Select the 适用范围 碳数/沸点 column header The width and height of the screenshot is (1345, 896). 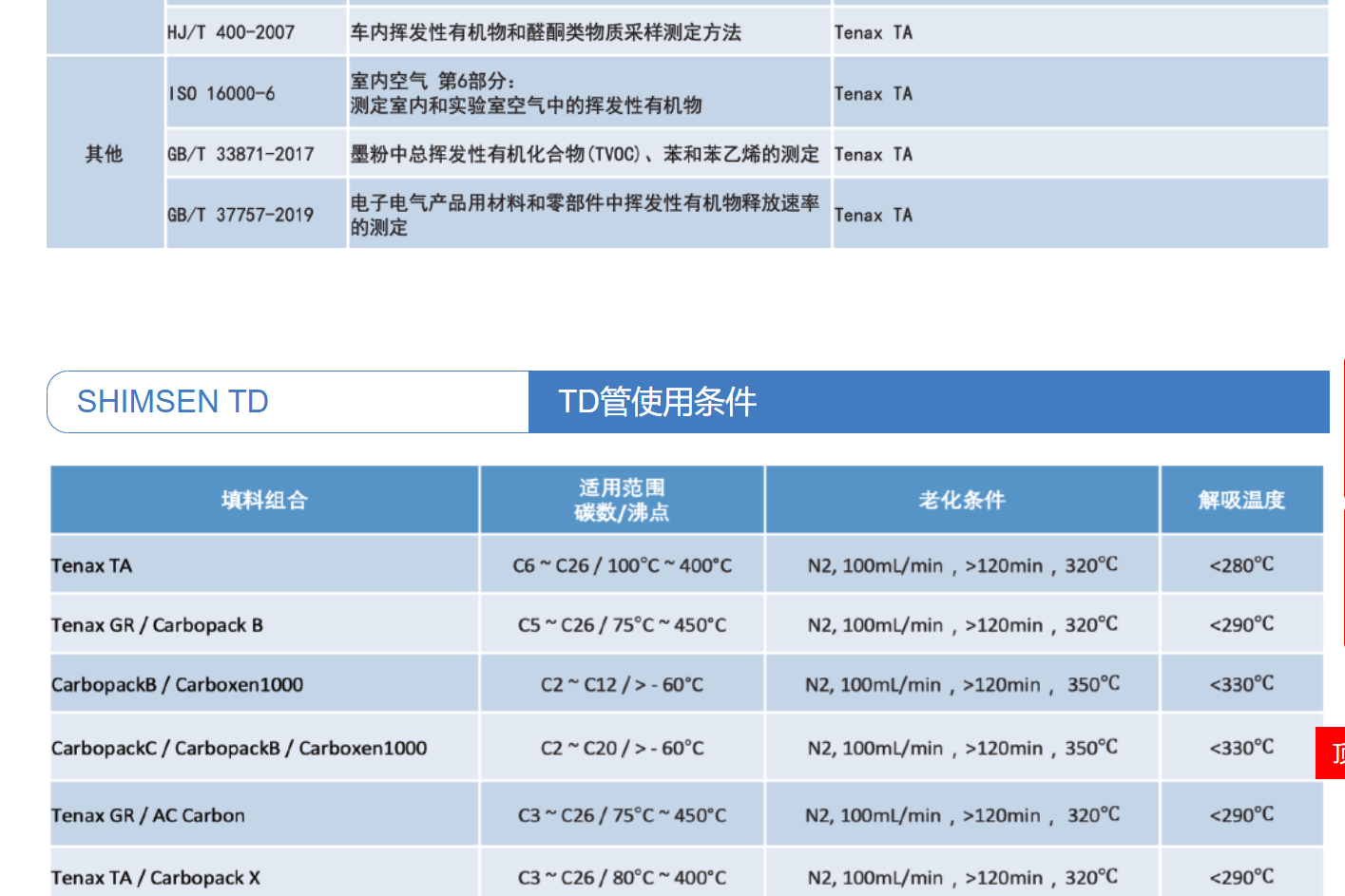tap(622, 500)
